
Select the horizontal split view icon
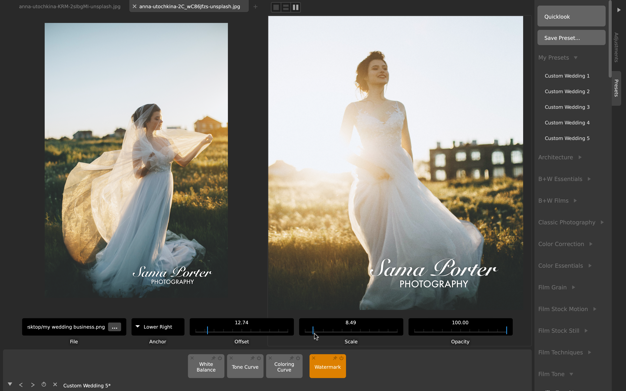click(x=286, y=7)
